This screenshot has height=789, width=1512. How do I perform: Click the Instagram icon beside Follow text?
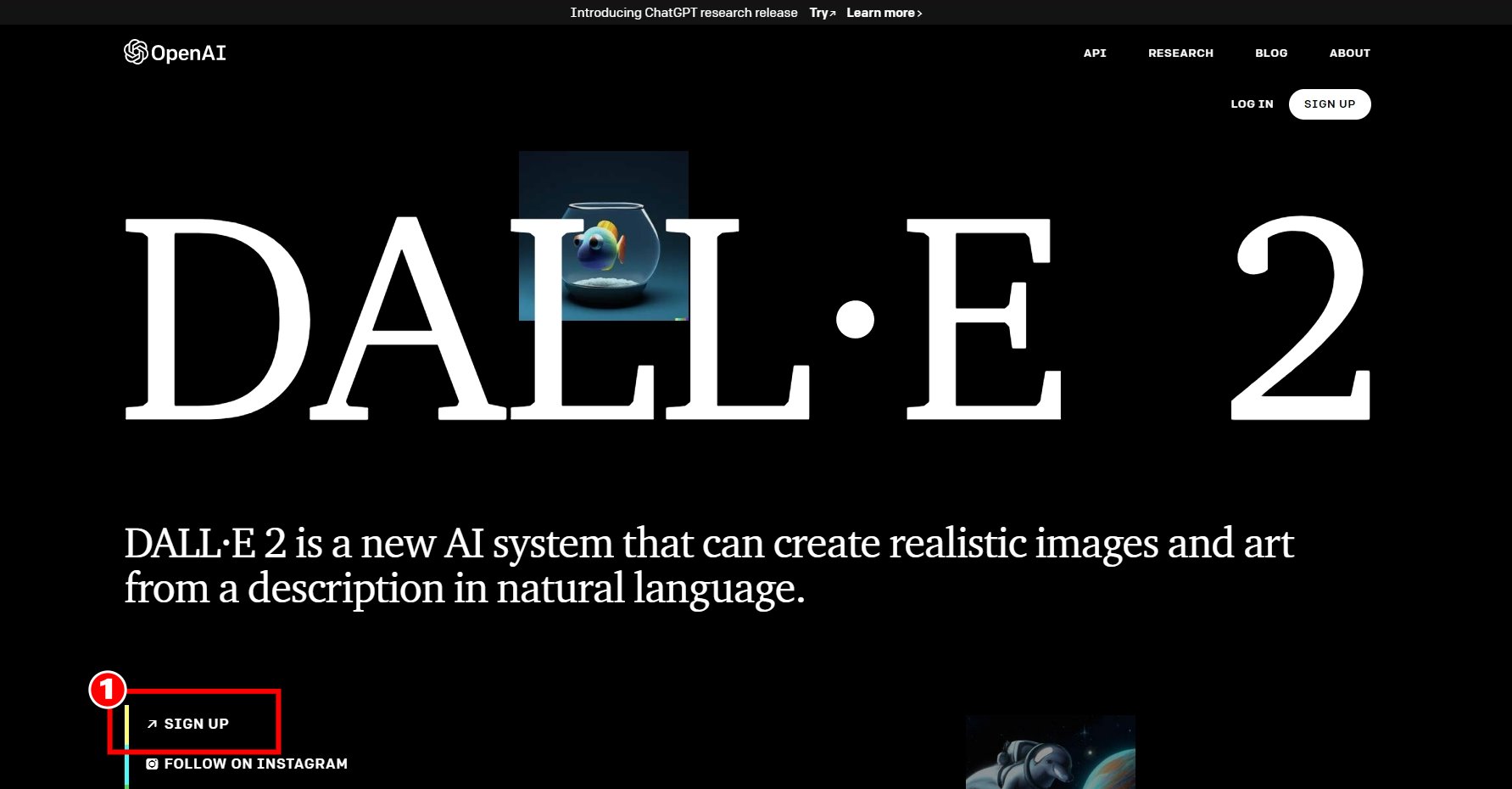pyautogui.click(x=152, y=764)
